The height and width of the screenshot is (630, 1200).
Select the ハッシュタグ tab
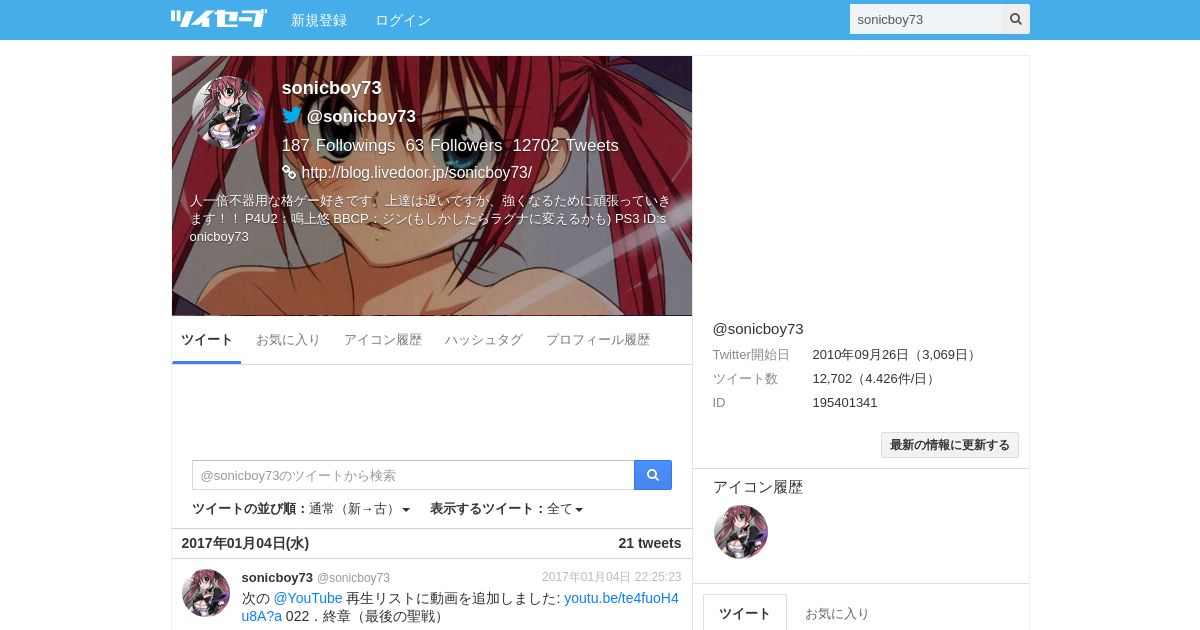click(x=484, y=340)
